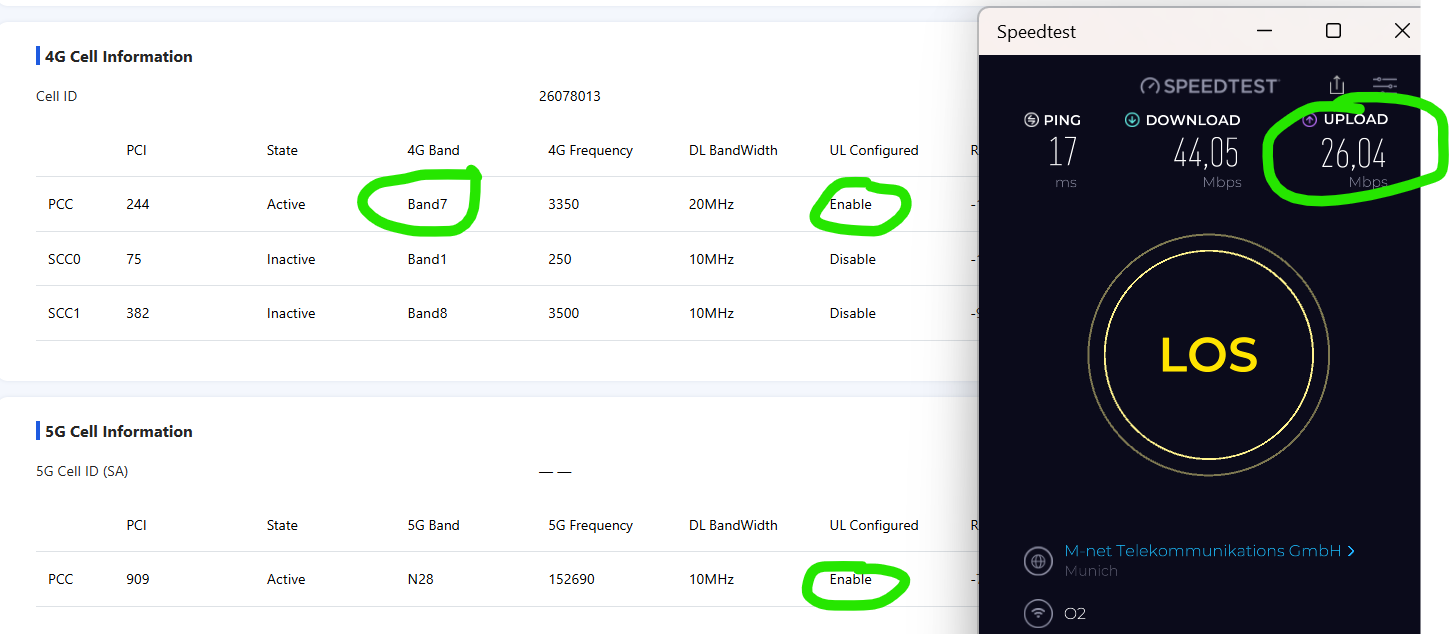Click the ping icon
1451x634 pixels.
(1031, 120)
